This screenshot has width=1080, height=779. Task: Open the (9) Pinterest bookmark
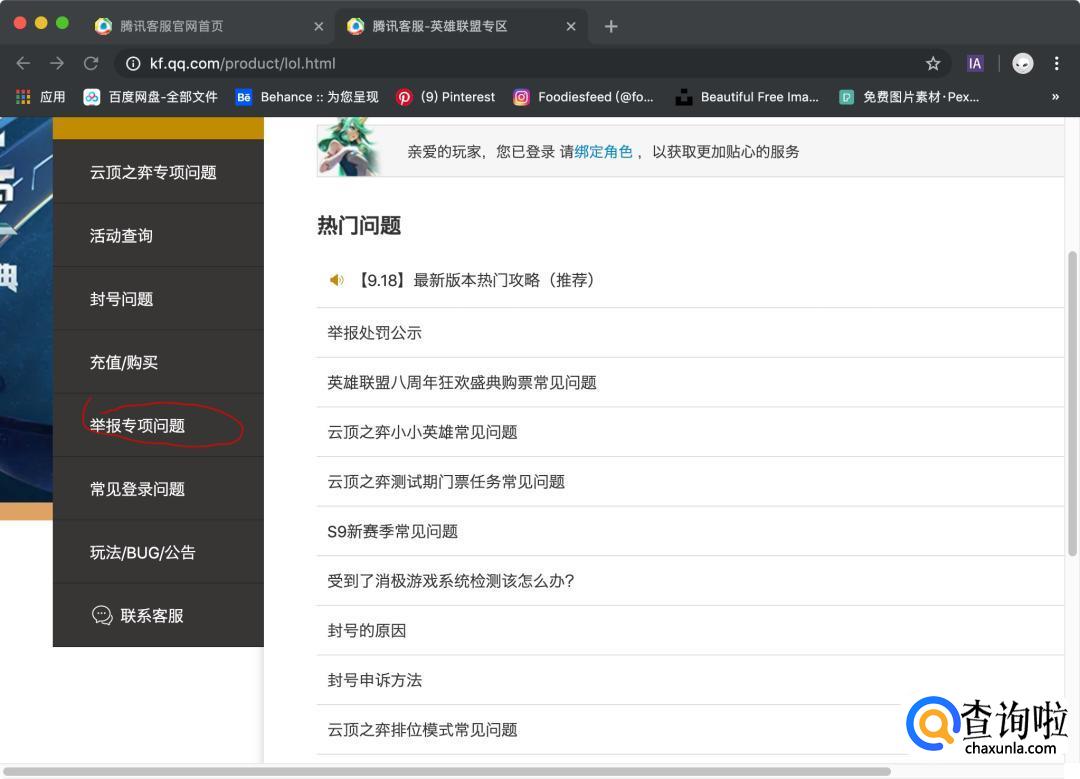(446, 97)
